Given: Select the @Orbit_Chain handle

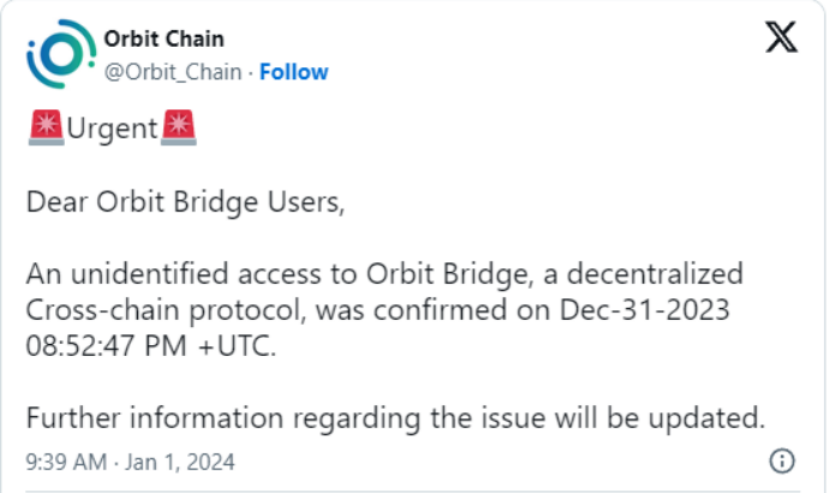Looking at the screenshot, I should point(173,72).
